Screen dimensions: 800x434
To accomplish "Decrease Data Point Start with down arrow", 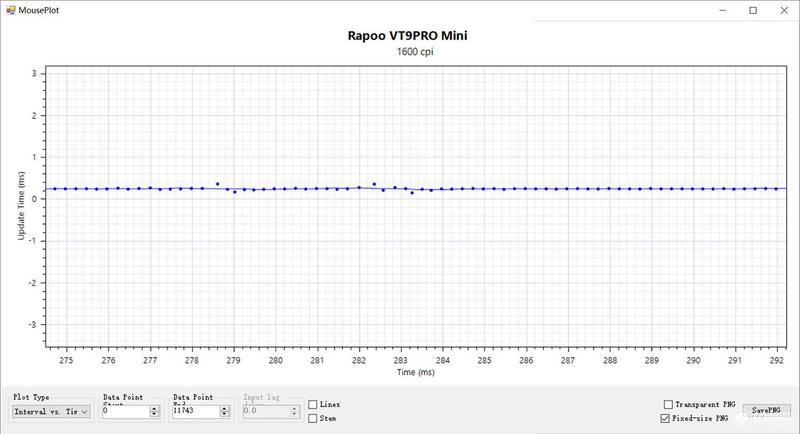I will tap(155, 414).
